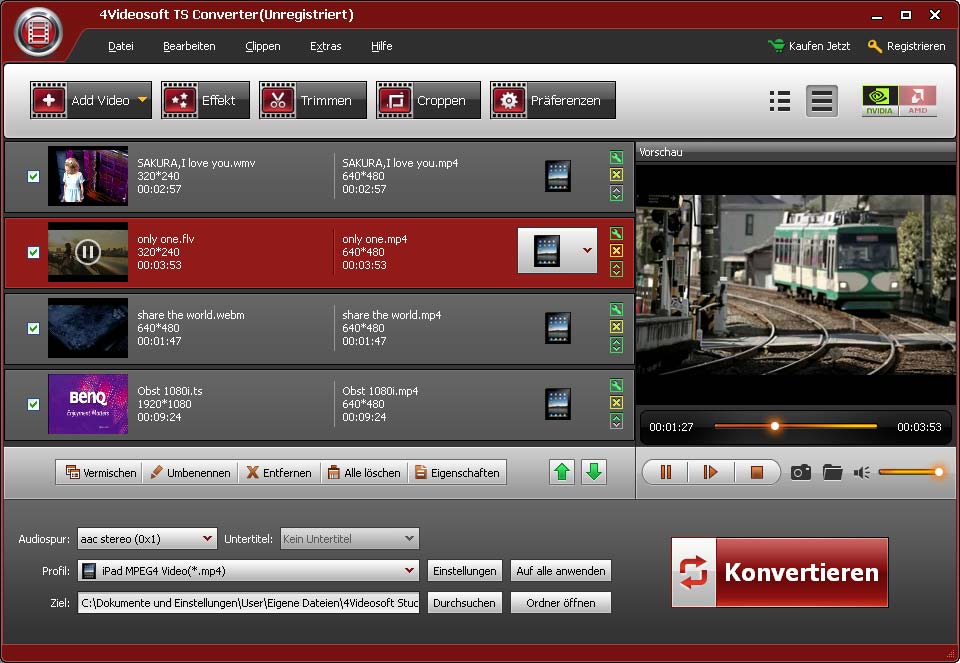Deselect the Obst 1080i.ts file checkbox
960x663 pixels.
click(x=33, y=404)
